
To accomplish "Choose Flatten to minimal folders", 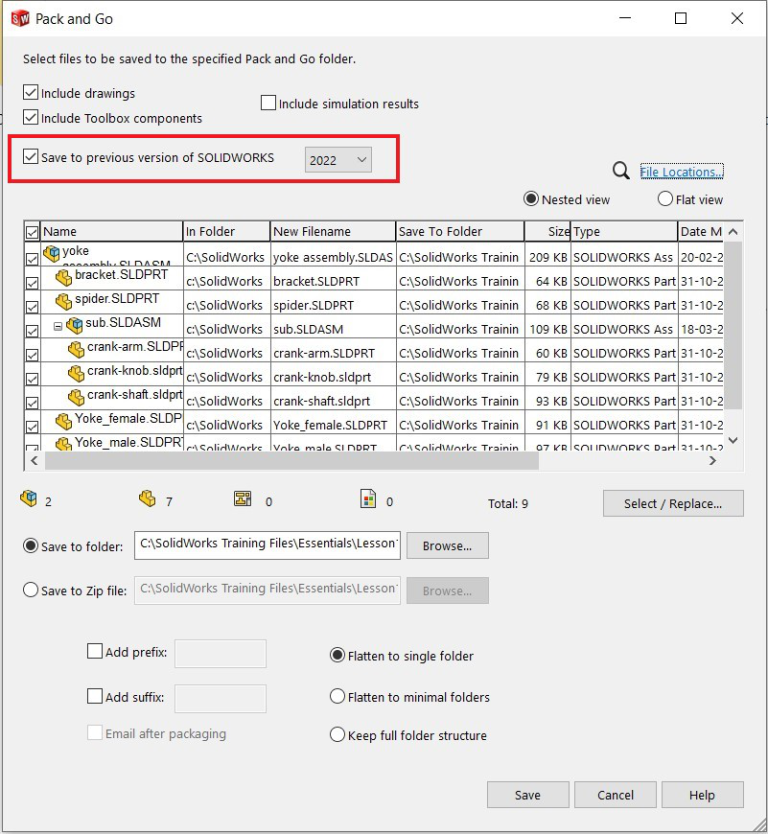I will [337, 696].
